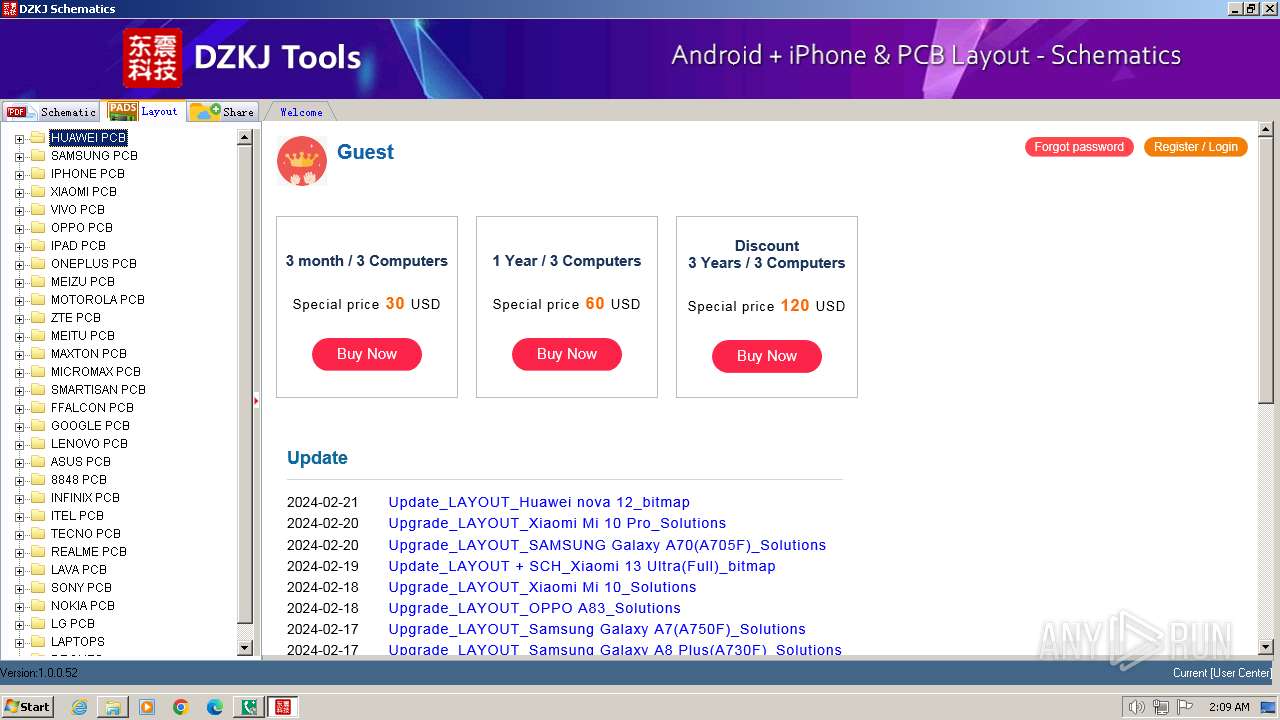Click the DZKJ Tools red logo
Image resolution: width=1280 pixels, height=720 pixels.
(x=152, y=57)
